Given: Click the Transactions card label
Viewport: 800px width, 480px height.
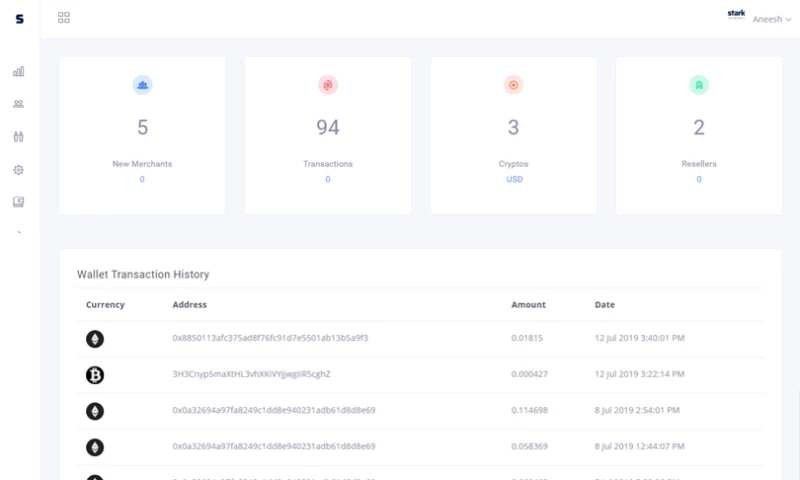Looking at the screenshot, I should coord(328,164).
